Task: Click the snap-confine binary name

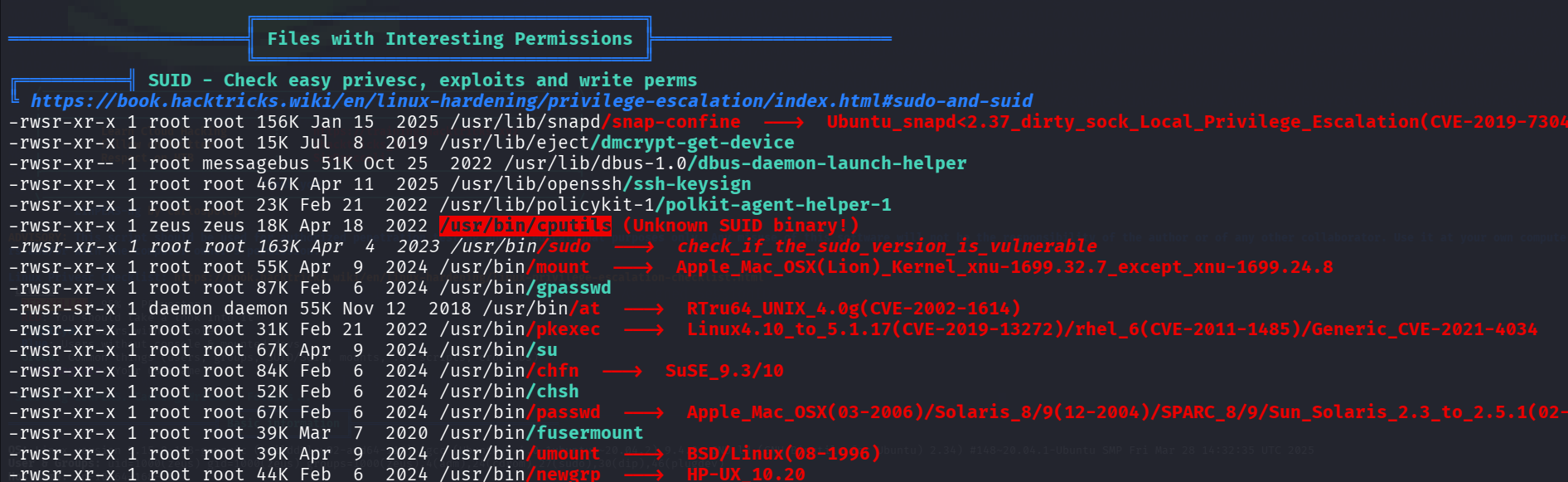Action: click(674, 122)
